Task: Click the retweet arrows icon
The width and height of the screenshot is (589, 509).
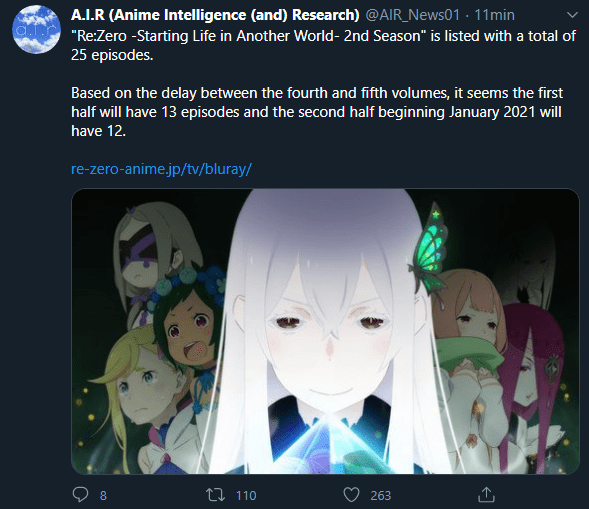Action: [x=216, y=495]
